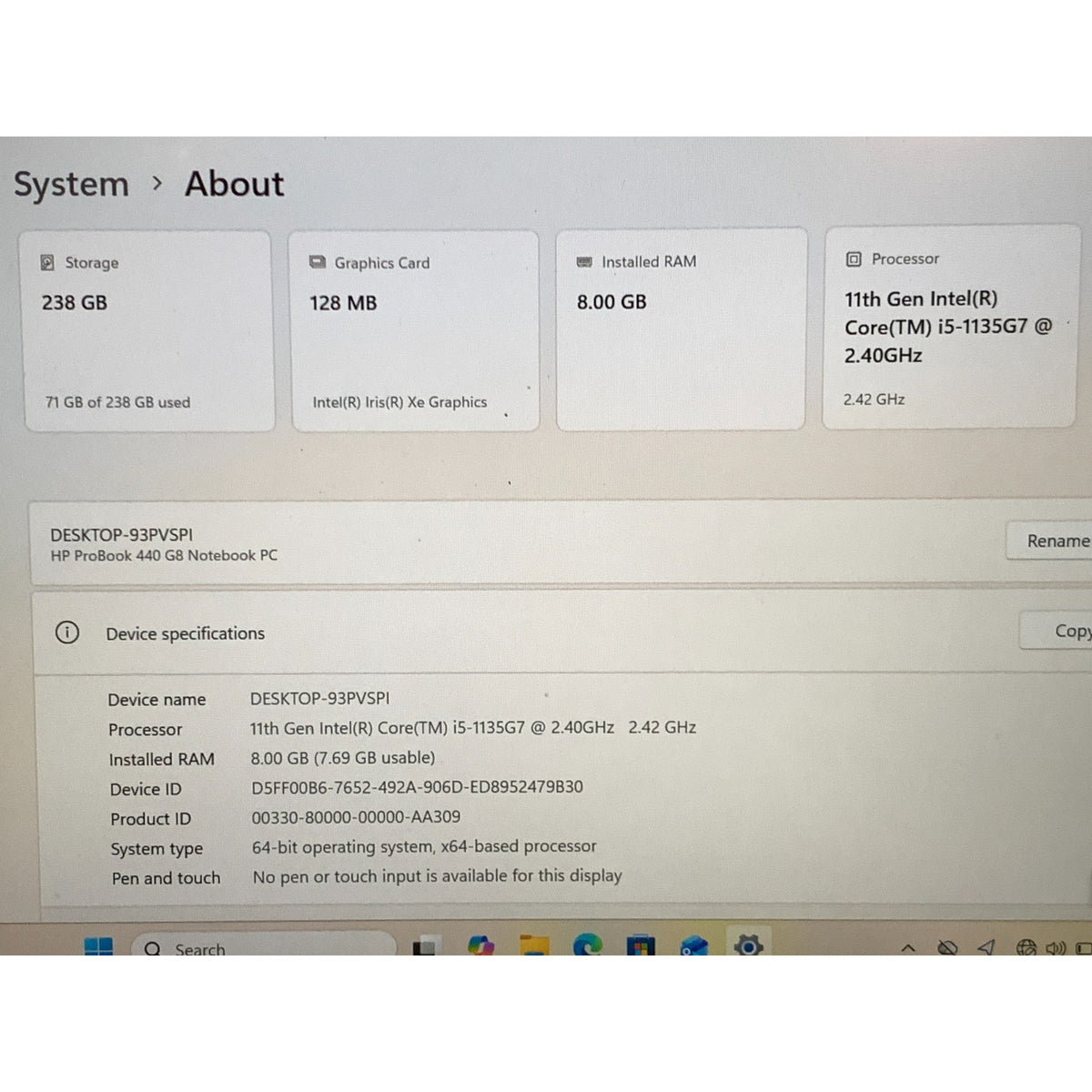Open the volume speaker tray icon
The width and height of the screenshot is (1092, 1092).
point(1056,948)
